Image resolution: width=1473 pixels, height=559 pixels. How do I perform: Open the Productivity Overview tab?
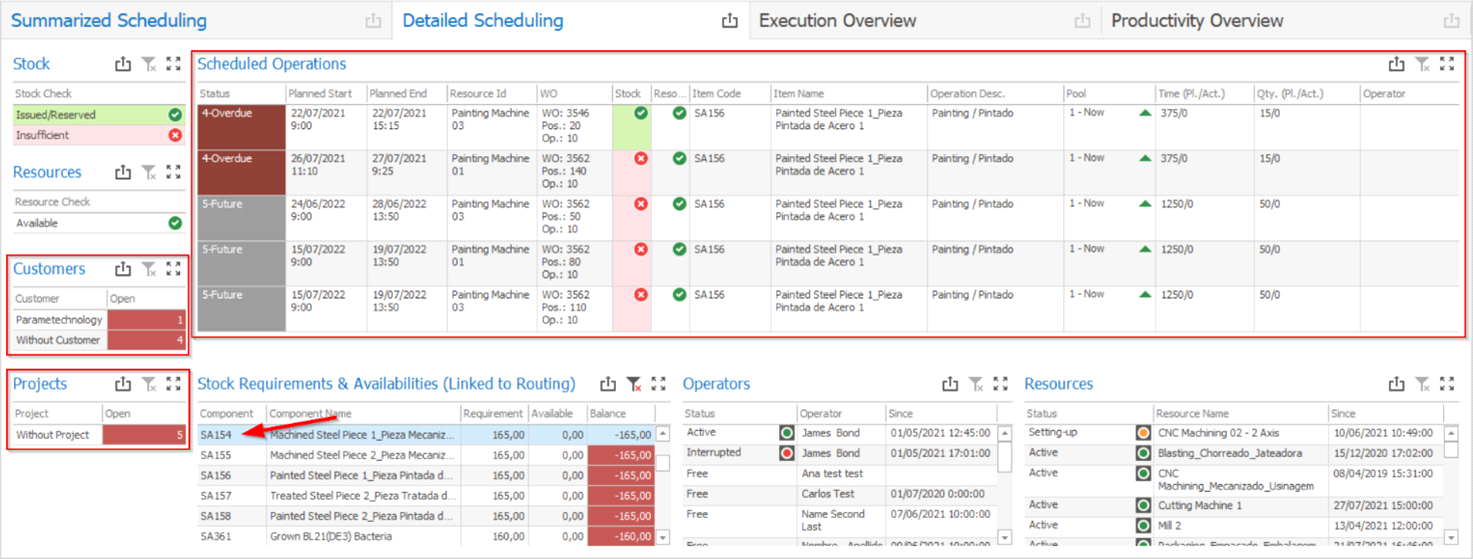click(x=1197, y=21)
